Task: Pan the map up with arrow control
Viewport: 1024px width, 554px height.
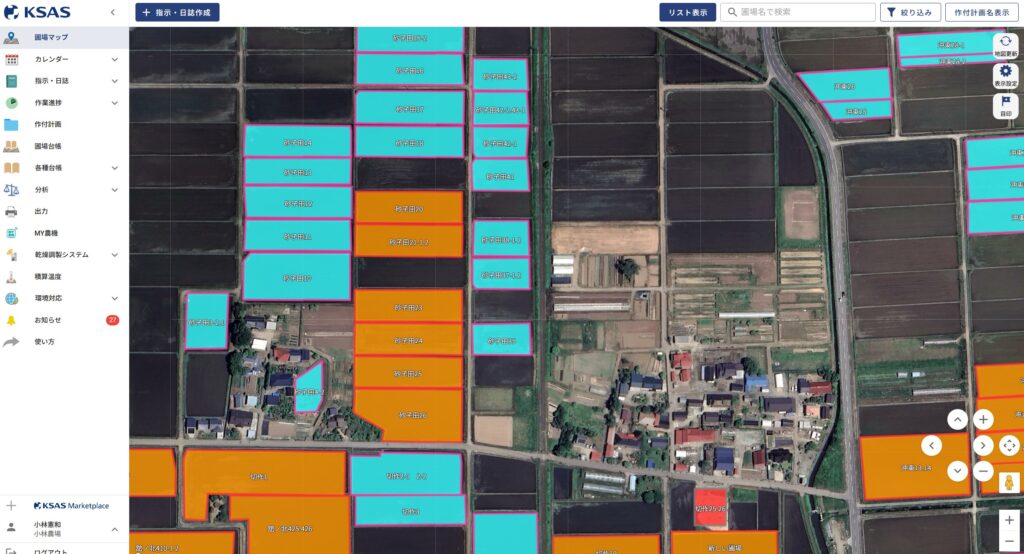Action: click(957, 420)
